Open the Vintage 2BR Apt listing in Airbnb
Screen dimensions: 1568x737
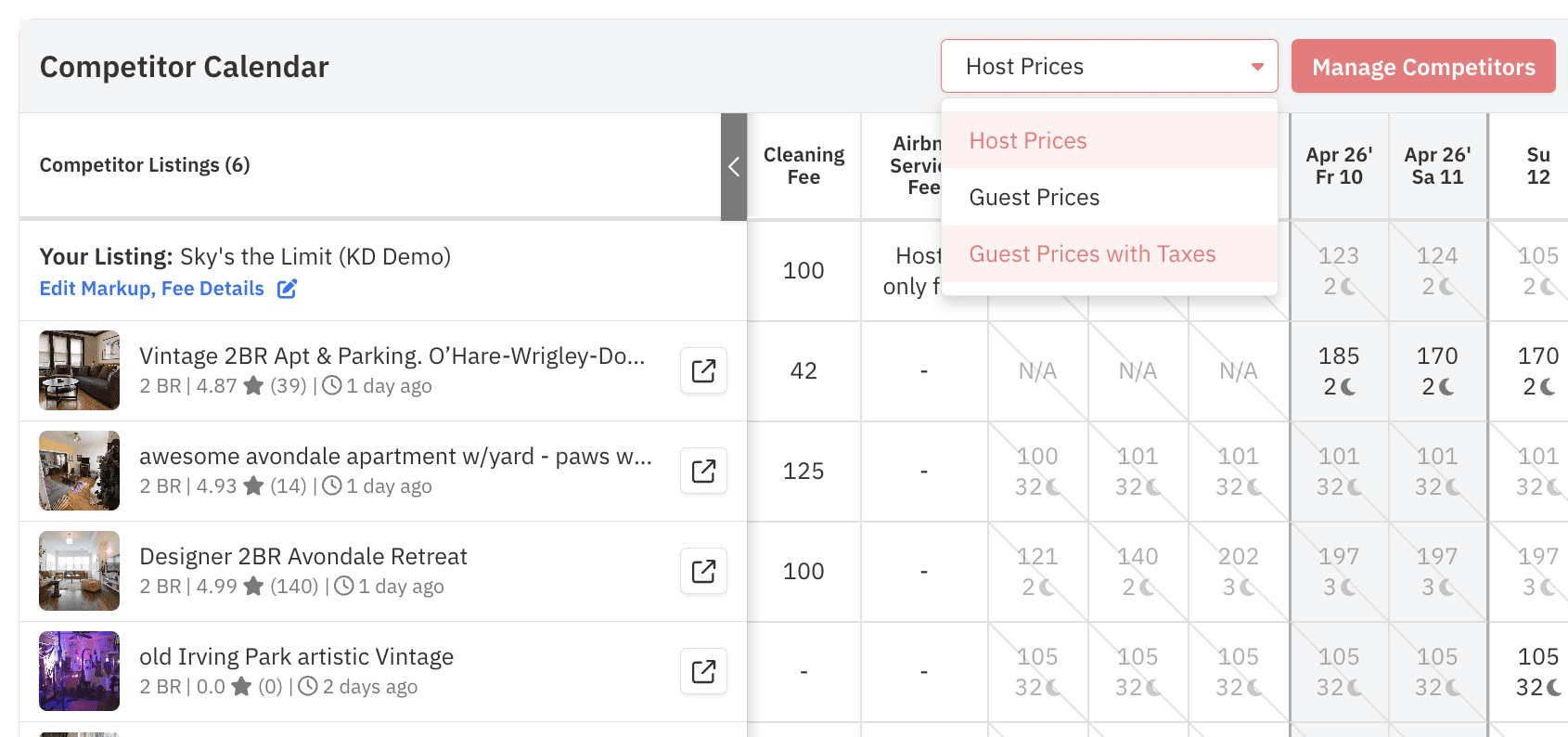click(703, 370)
